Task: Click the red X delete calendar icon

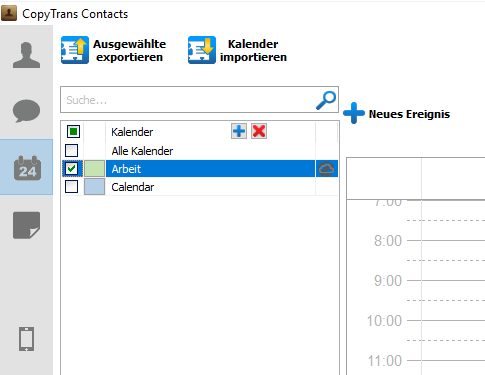Action: tap(259, 131)
